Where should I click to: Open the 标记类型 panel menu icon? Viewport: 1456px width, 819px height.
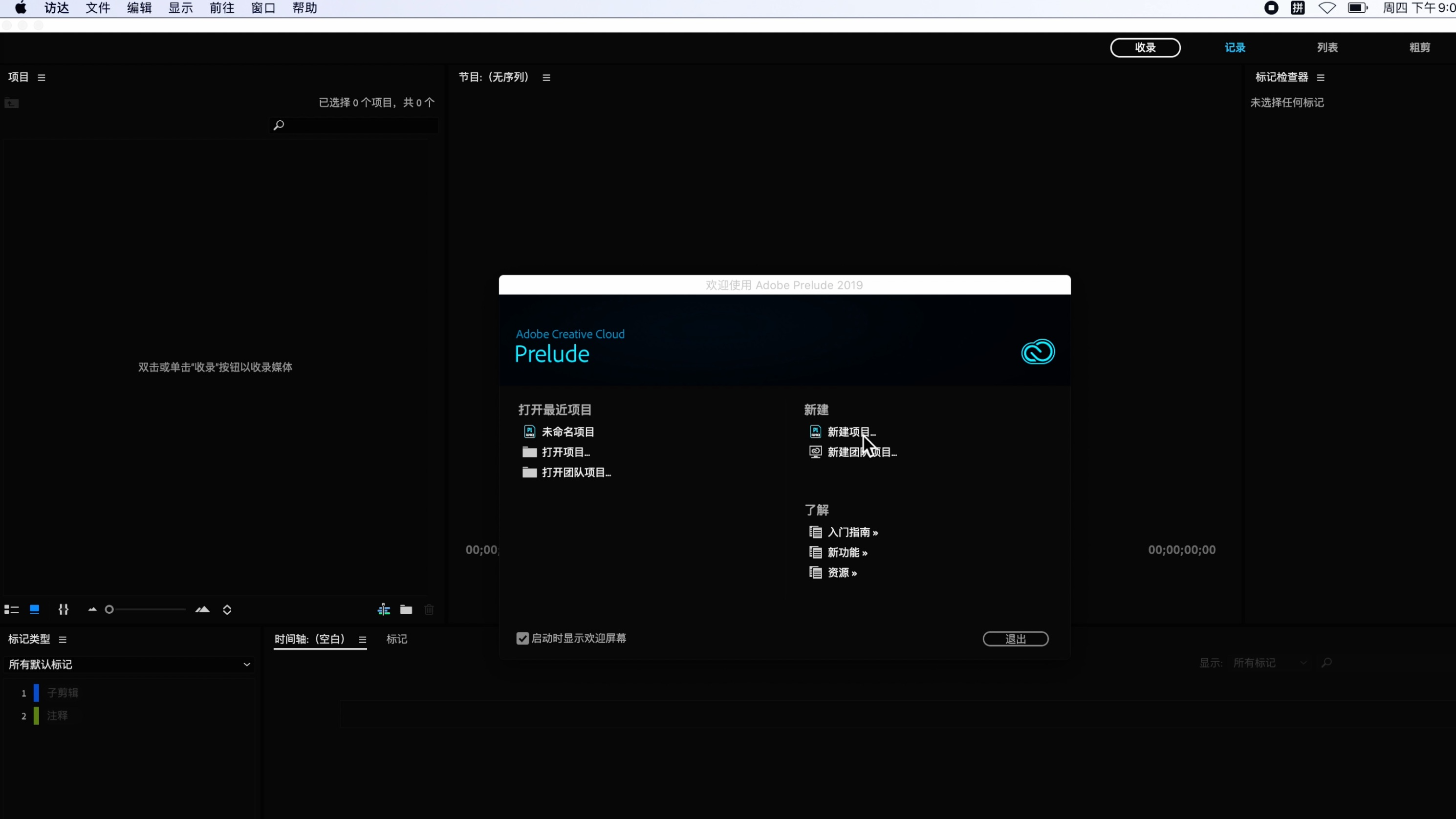tap(63, 639)
